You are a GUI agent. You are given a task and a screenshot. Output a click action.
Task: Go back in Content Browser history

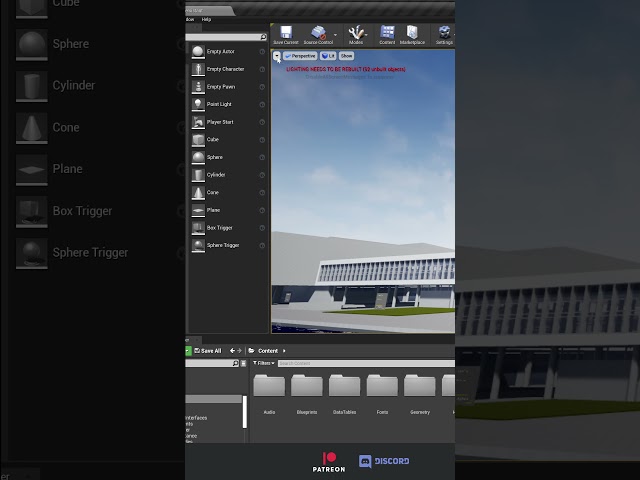point(232,351)
